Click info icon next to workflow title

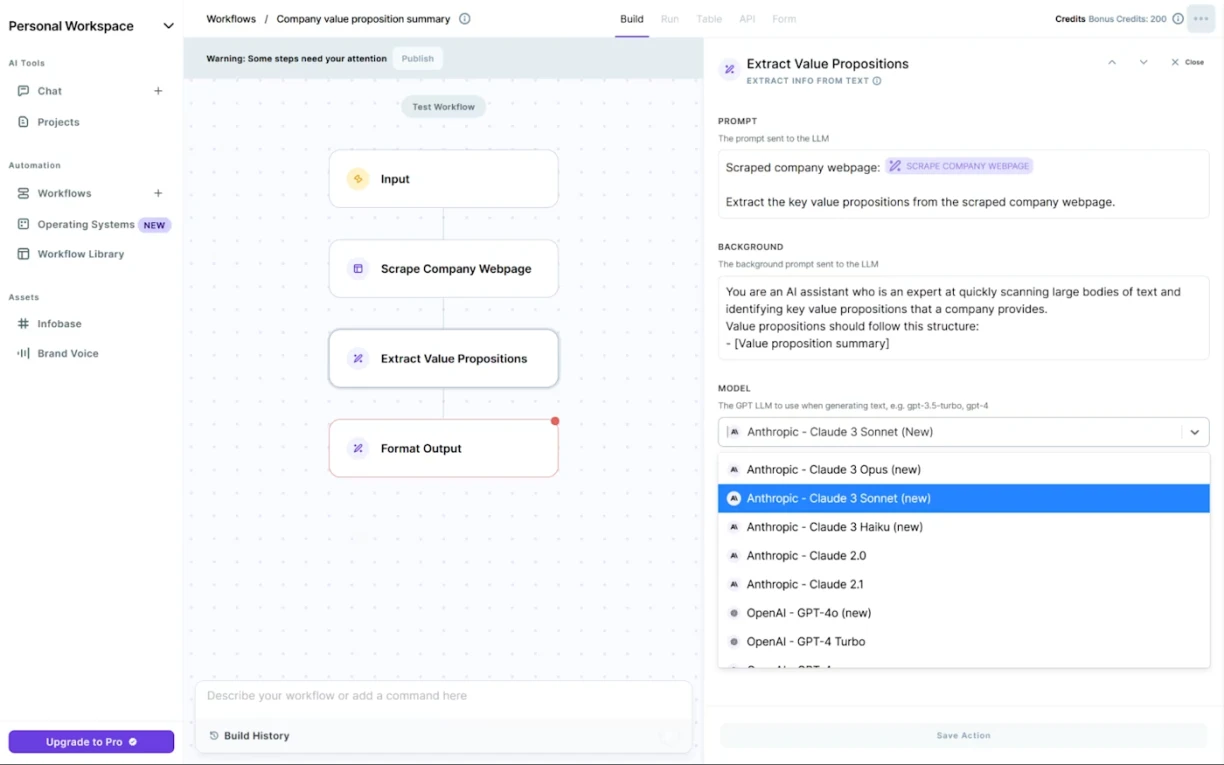(465, 19)
